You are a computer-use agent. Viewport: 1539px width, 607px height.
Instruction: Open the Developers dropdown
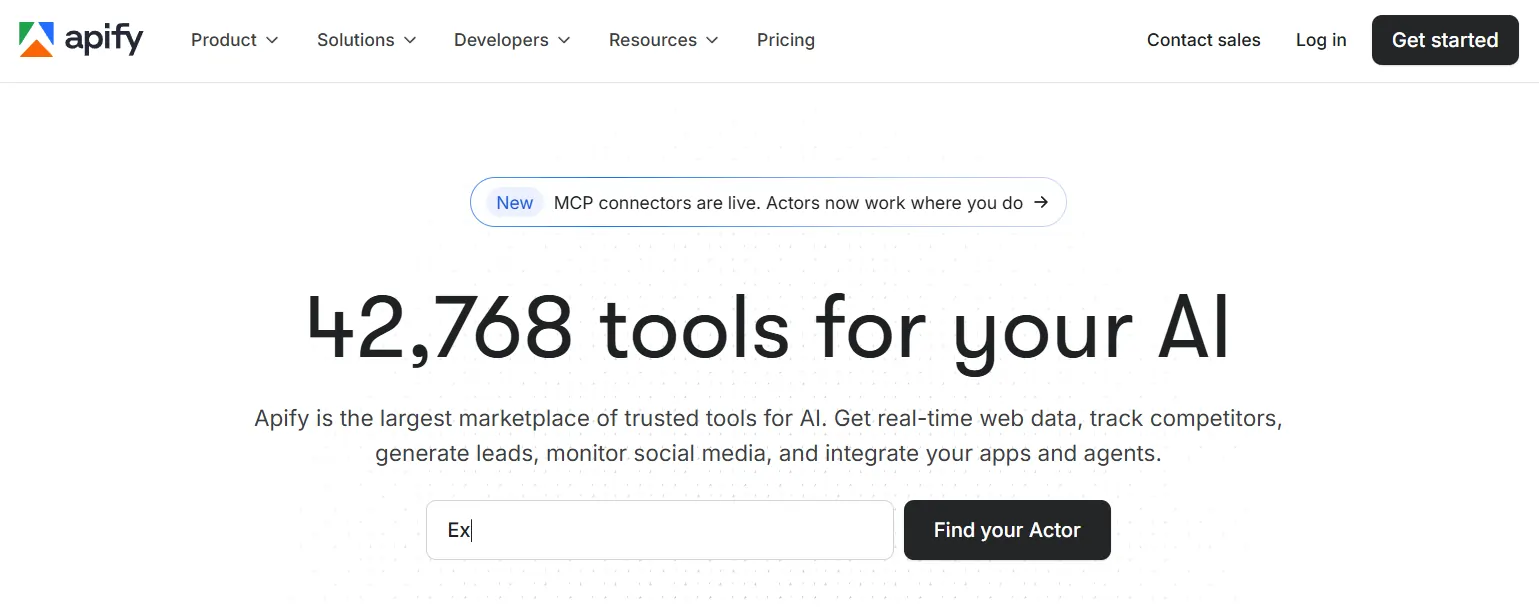(512, 40)
